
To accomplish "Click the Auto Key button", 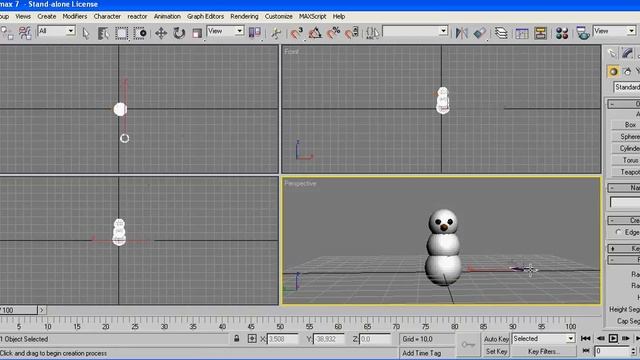I will 496,339.
